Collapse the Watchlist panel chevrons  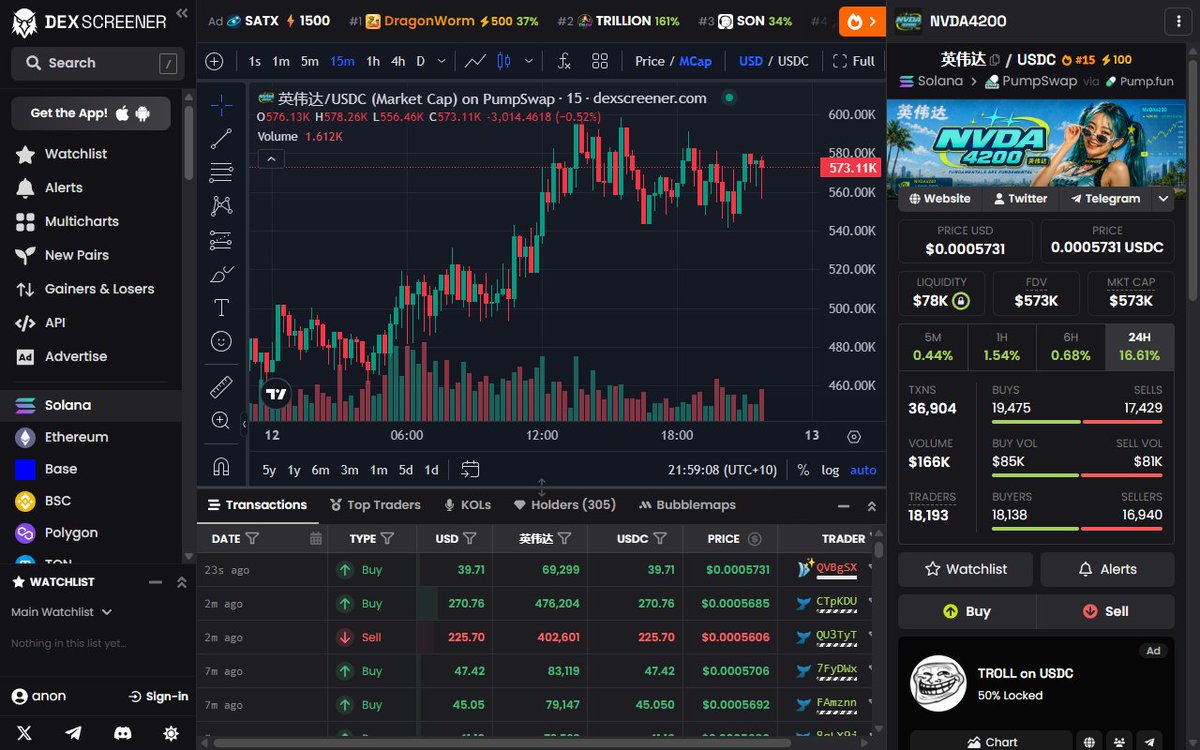point(181,582)
